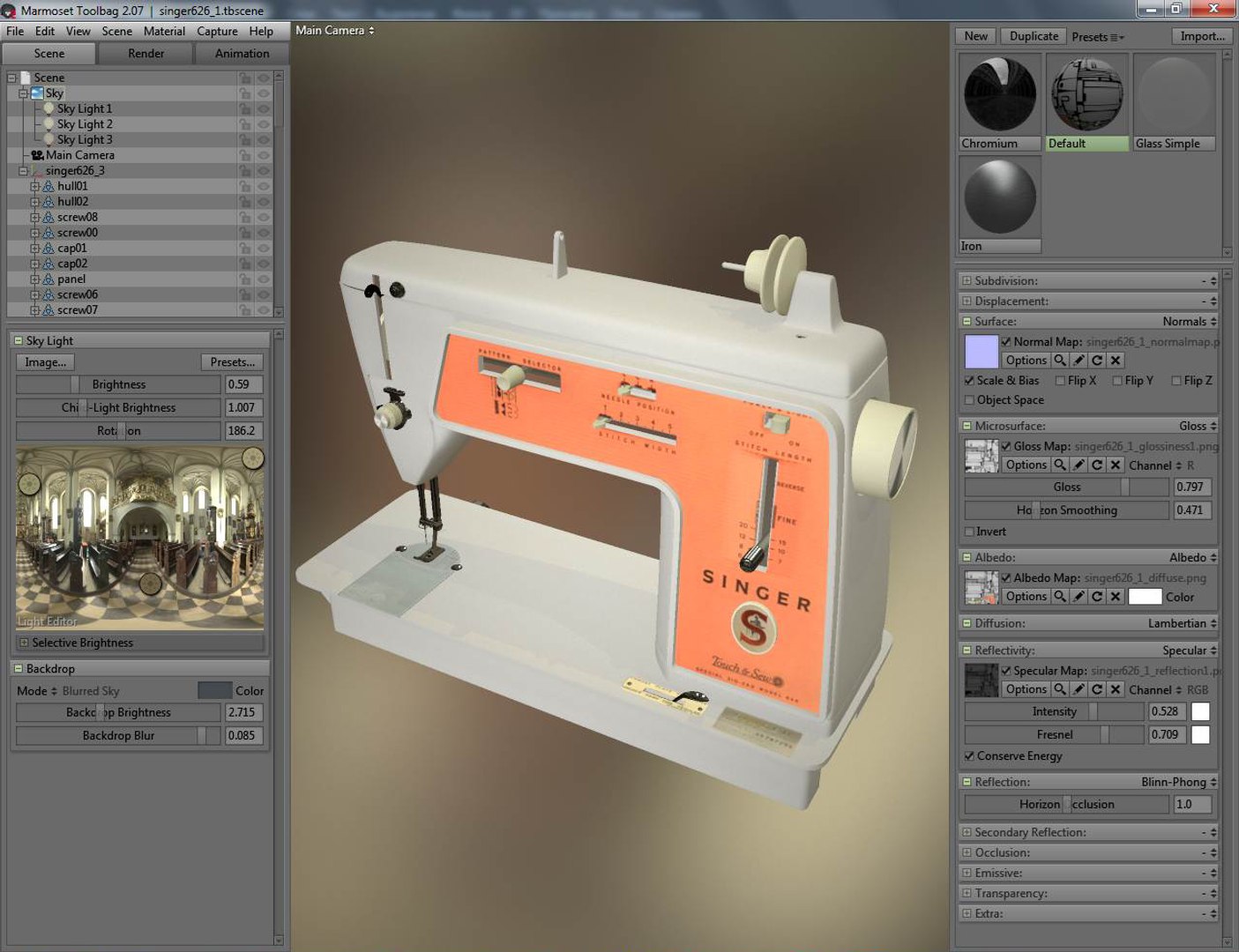Click the Albedo white color swatch
The height and width of the screenshot is (952, 1239).
coord(1145,597)
